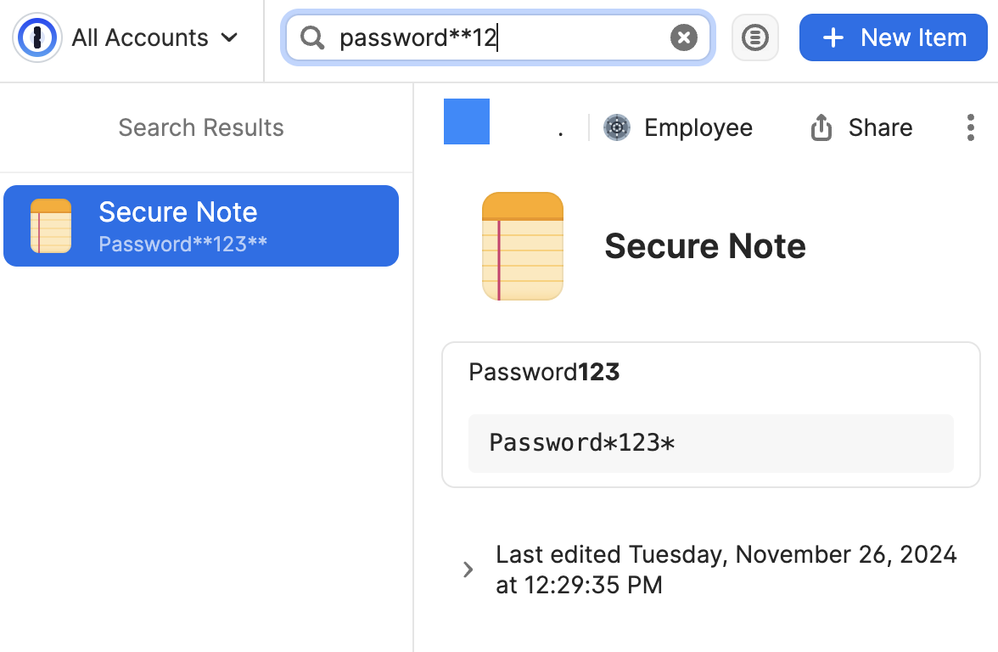Clear the search field with X
The height and width of the screenshot is (652, 998).
pos(684,38)
